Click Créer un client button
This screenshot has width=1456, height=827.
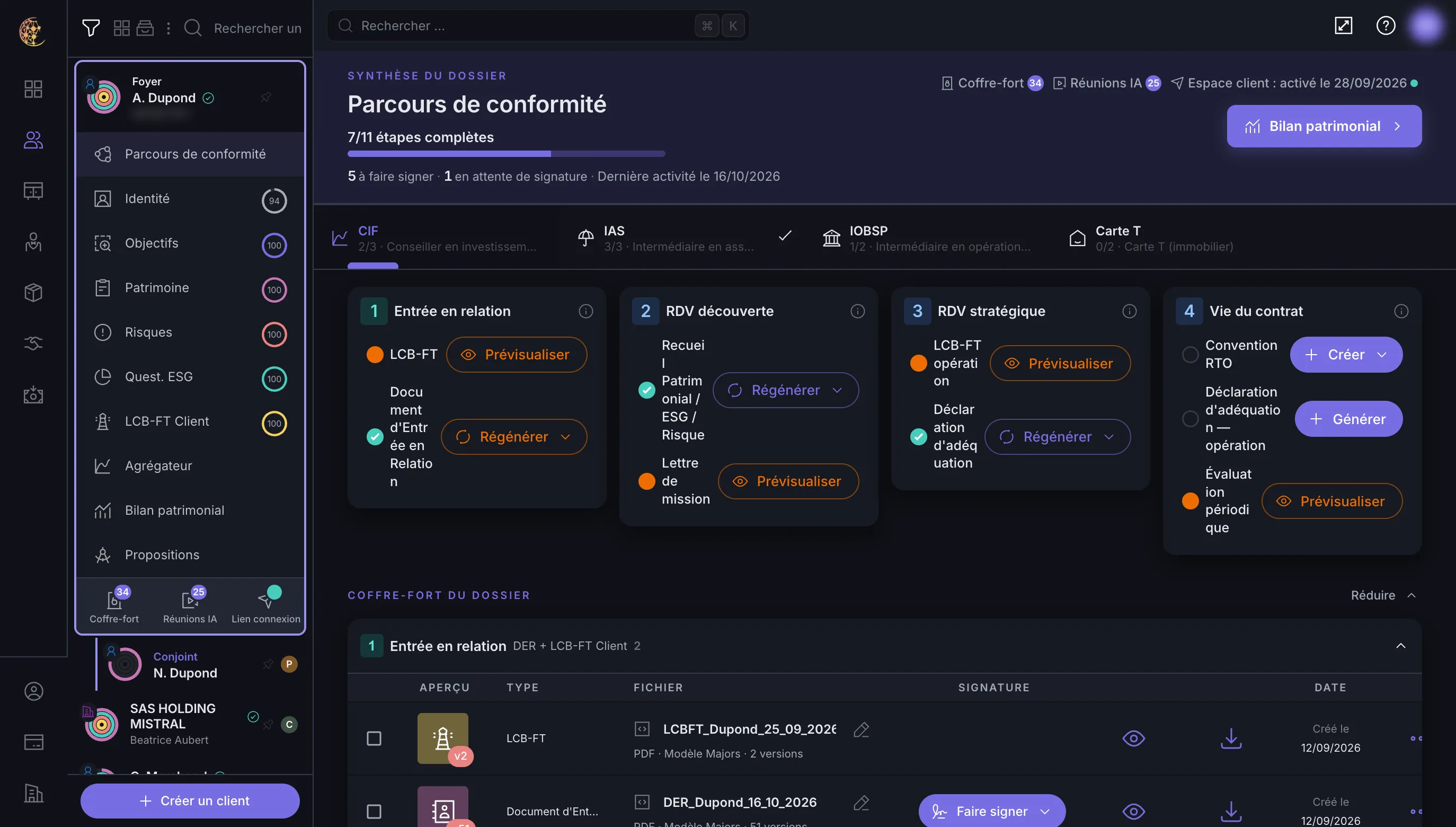pyautogui.click(x=190, y=801)
